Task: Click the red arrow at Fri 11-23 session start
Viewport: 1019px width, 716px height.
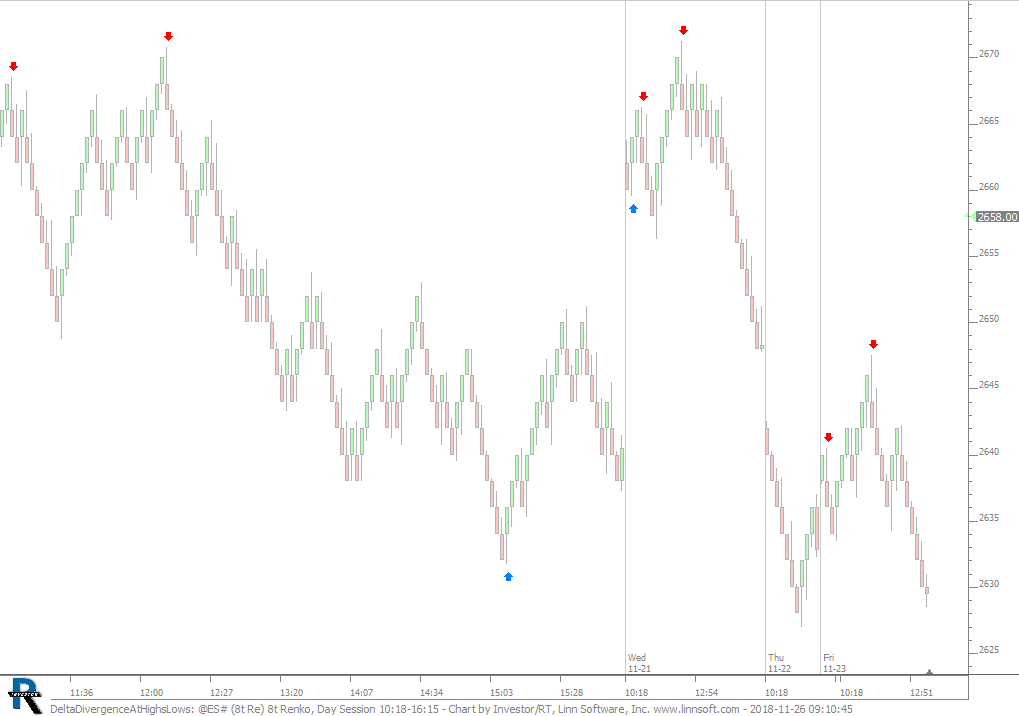Action: [828, 437]
